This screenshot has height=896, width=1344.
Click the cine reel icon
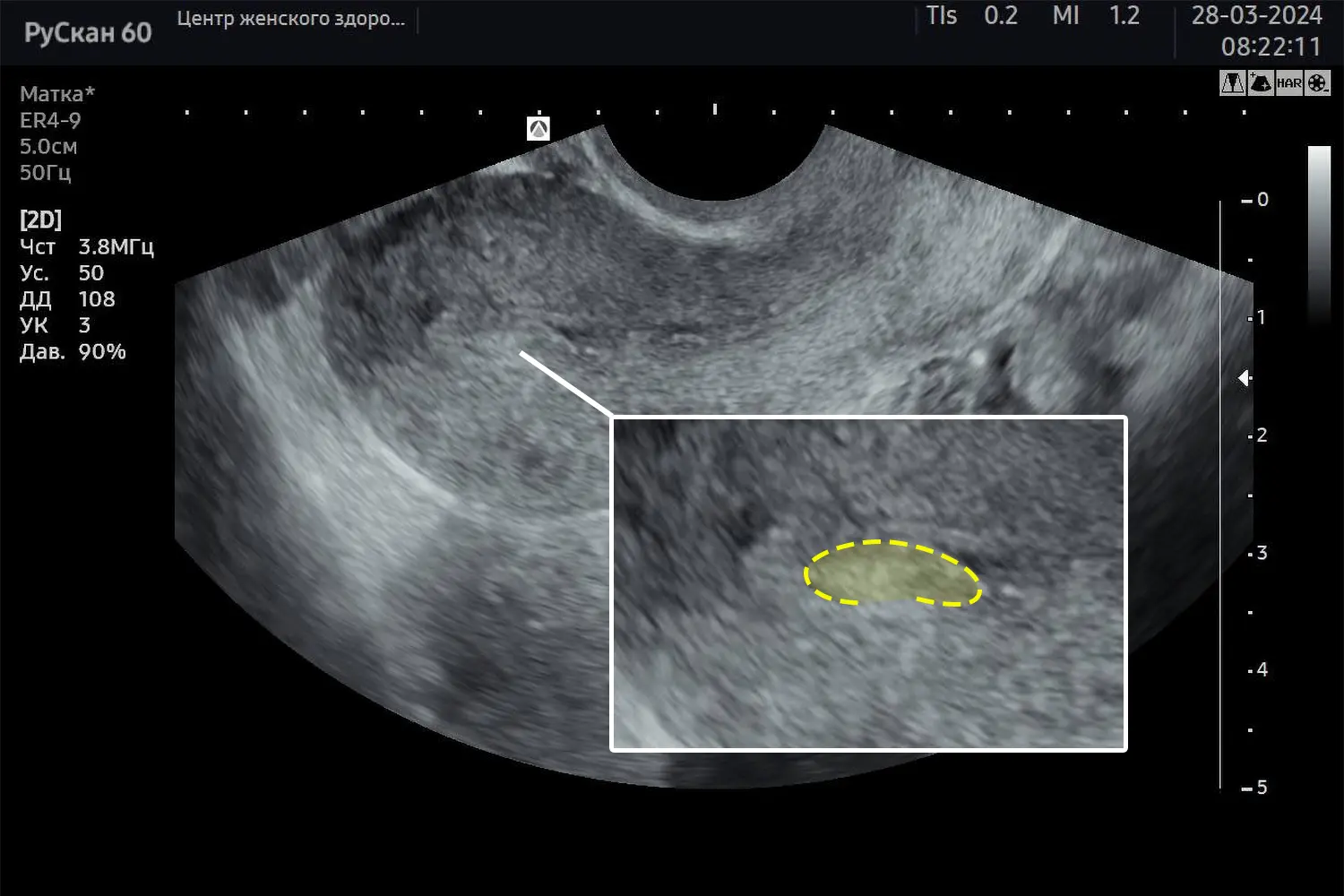[1317, 83]
